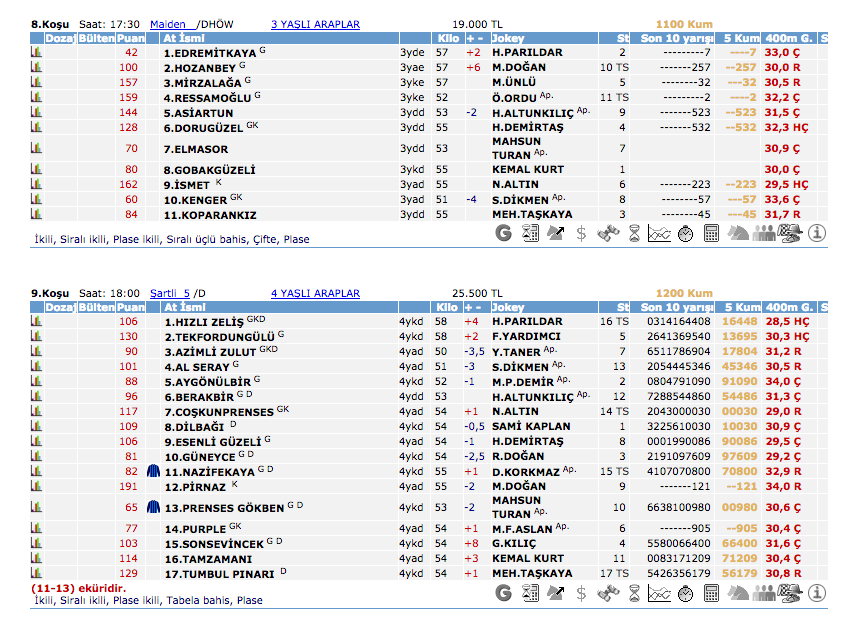Open the Maiden race type link
The height and width of the screenshot is (629, 859).
click(170, 24)
